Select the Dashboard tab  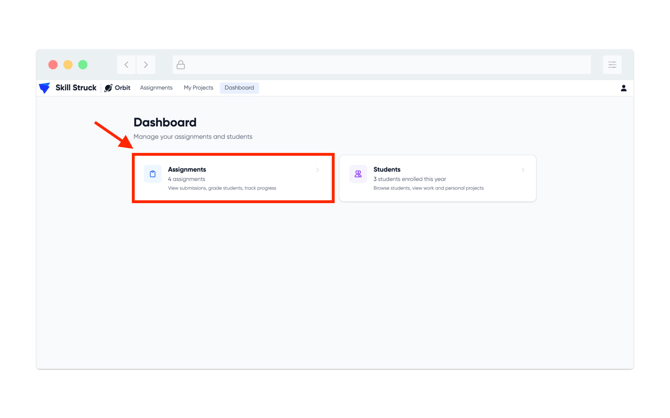(x=239, y=88)
